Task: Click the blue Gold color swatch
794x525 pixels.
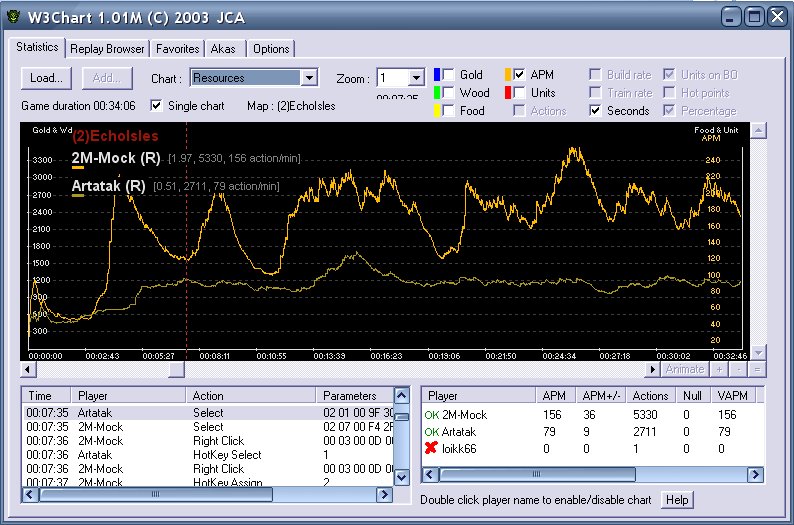Action: [437, 75]
